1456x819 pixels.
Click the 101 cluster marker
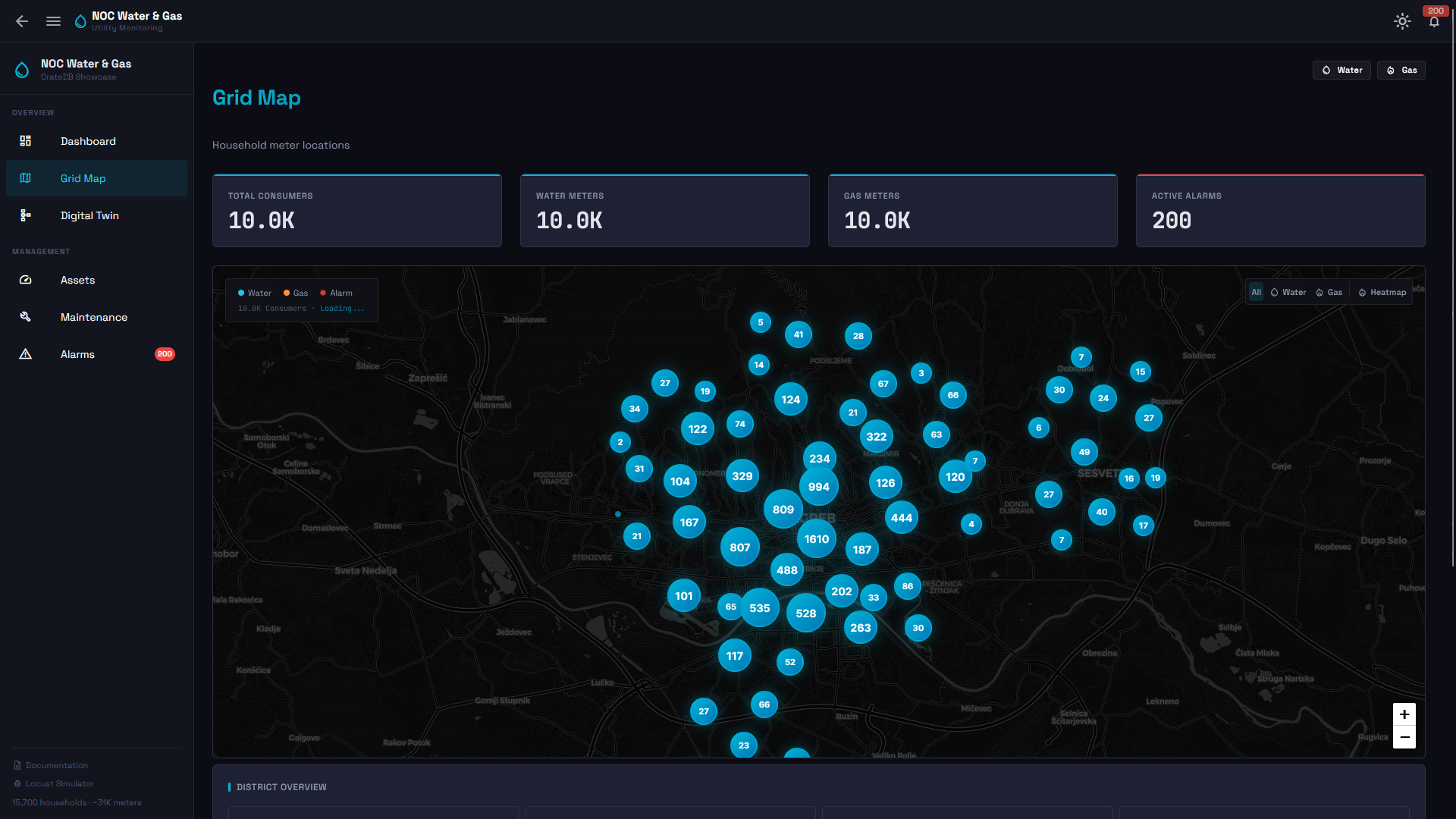click(684, 596)
